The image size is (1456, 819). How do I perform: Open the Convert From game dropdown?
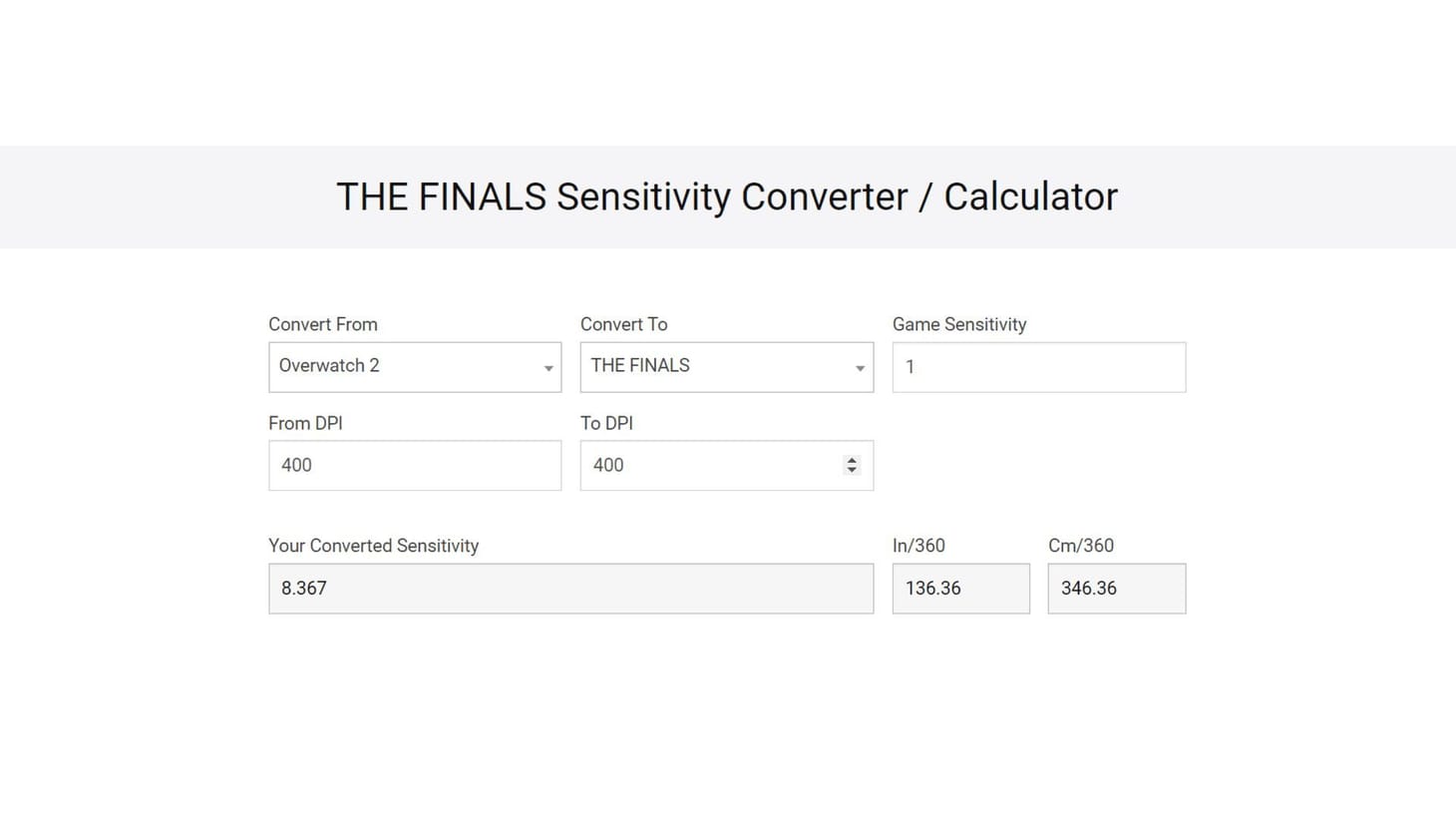[x=414, y=366]
